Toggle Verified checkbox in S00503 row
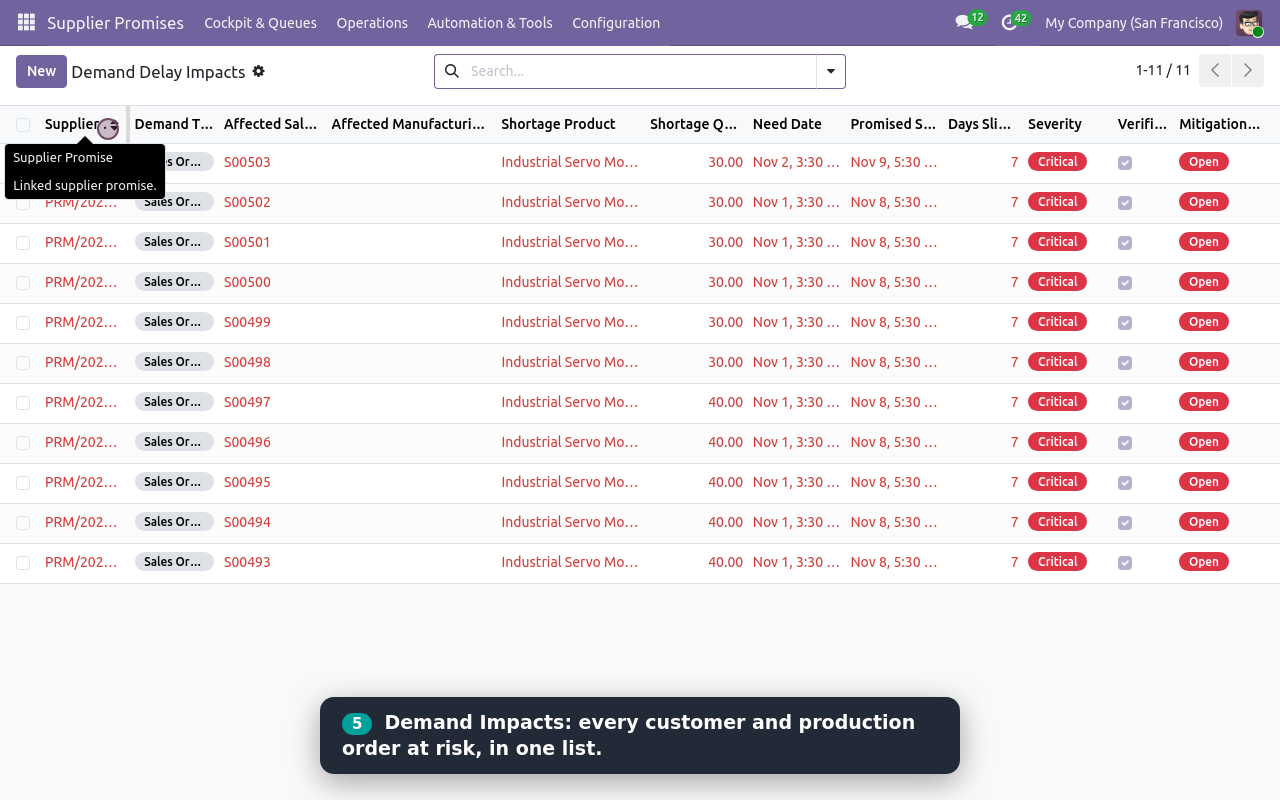Viewport: 1280px width, 800px height. [x=1125, y=162]
